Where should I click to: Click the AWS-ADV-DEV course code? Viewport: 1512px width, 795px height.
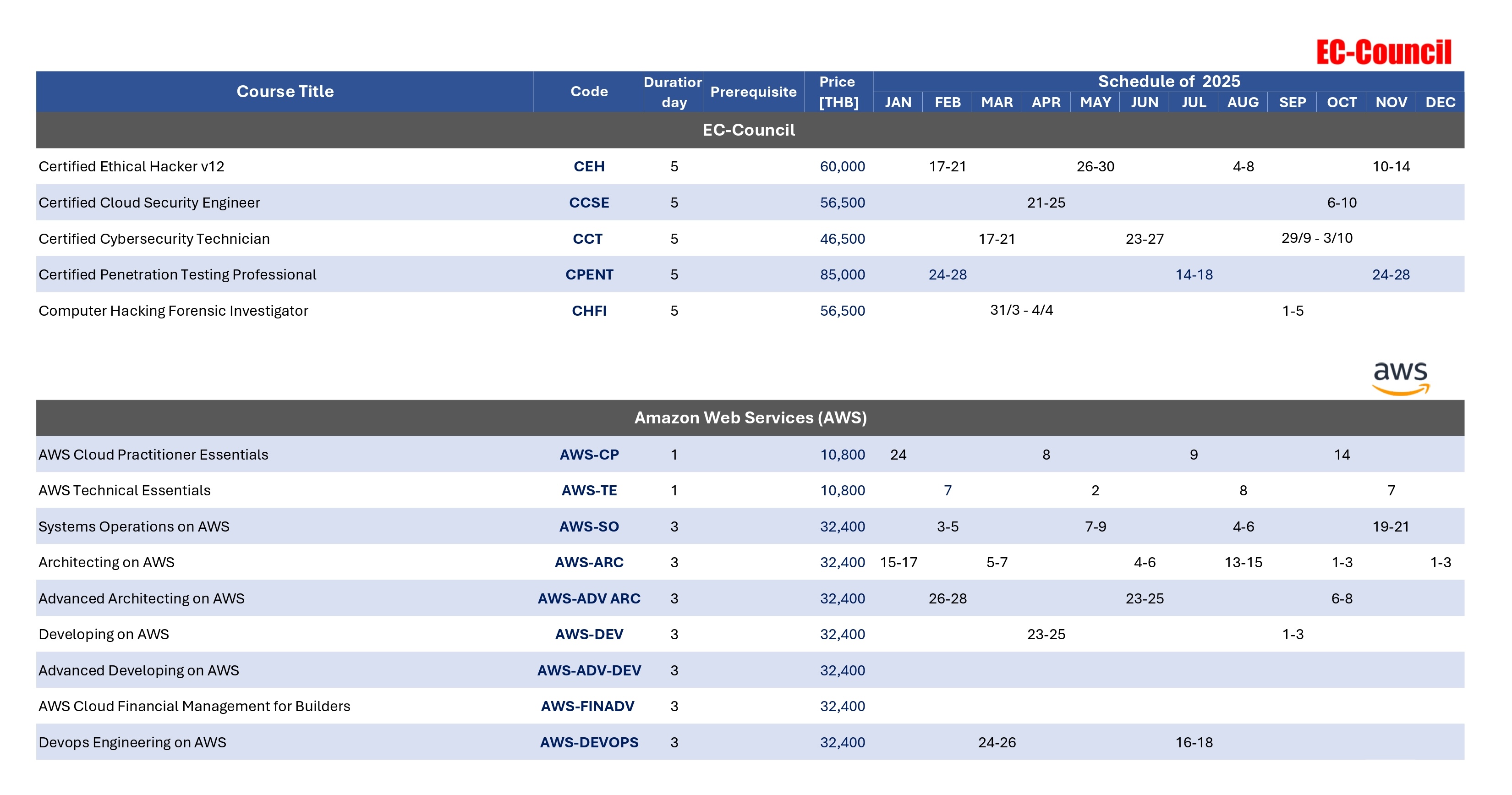pyautogui.click(x=589, y=670)
